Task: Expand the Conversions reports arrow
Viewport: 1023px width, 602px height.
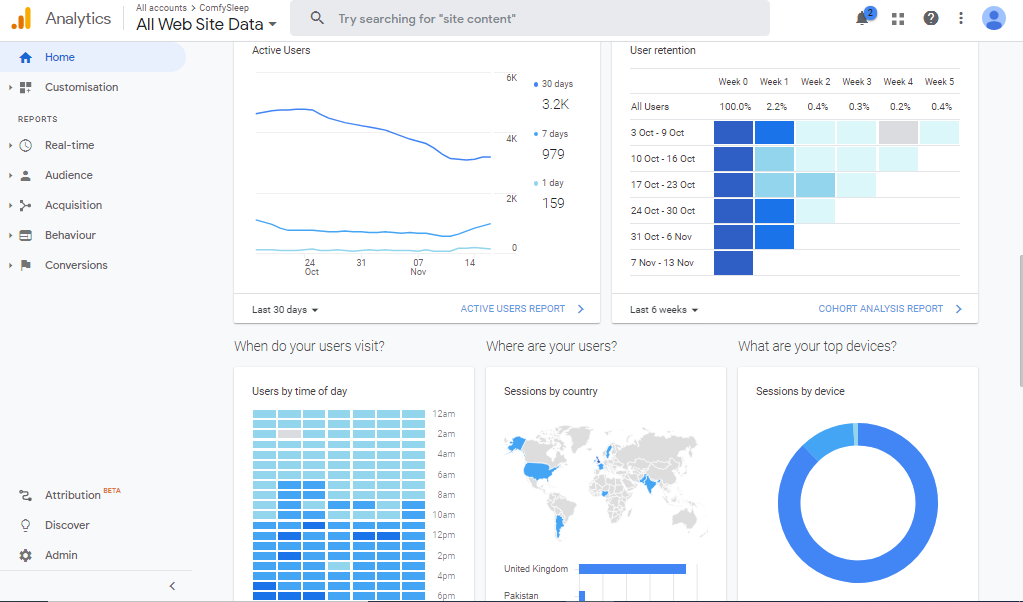Action: click(10, 265)
